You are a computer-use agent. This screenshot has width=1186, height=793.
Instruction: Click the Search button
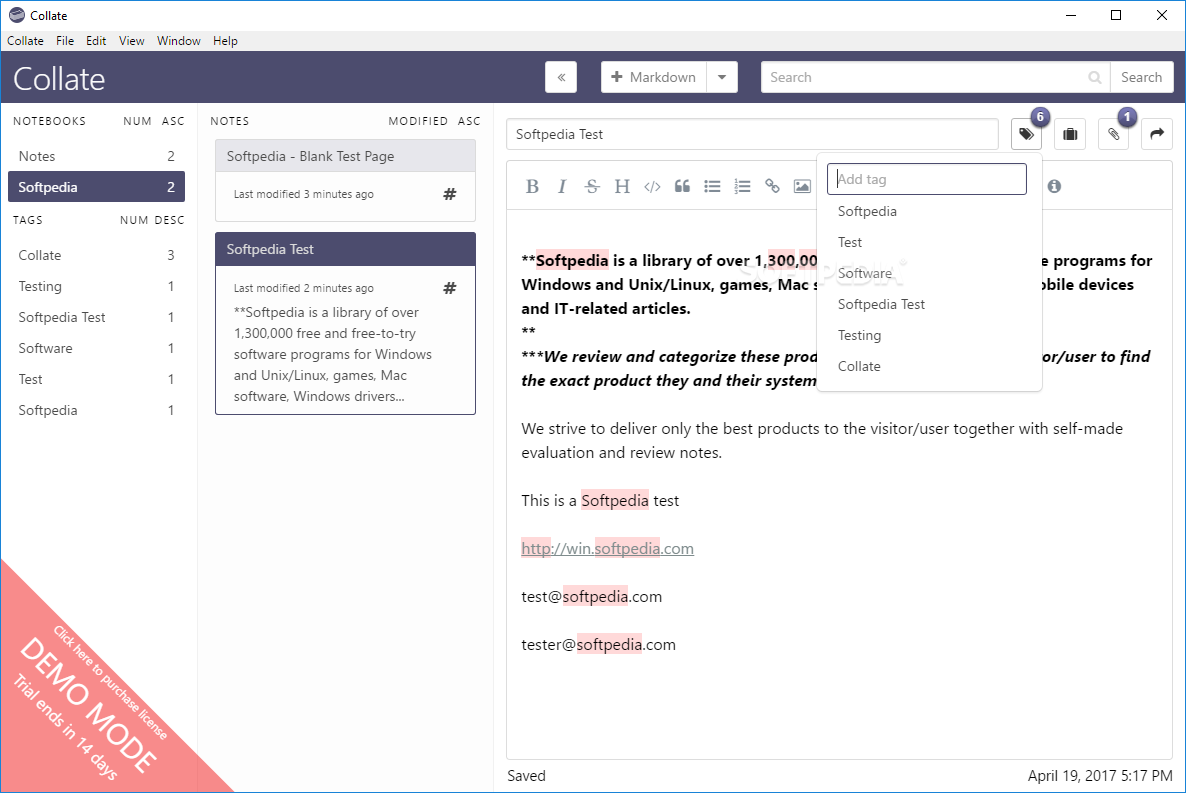tap(1141, 77)
